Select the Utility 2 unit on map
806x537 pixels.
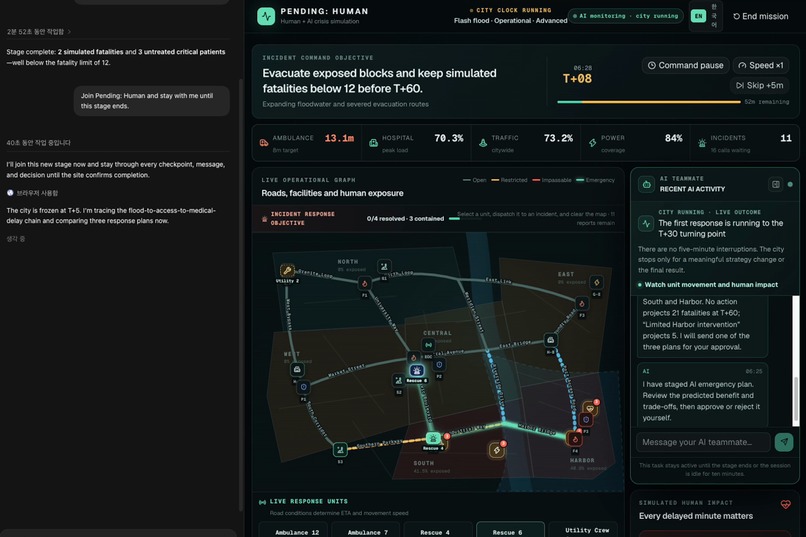287,270
